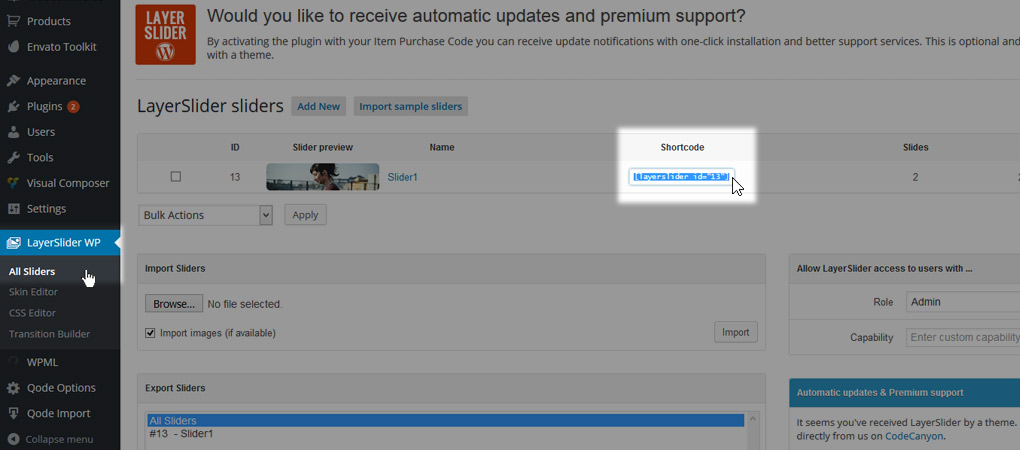Image resolution: width=1020 pixels, height=450 pixels.
Task: Click Collapse menu
Action: (60, 439)
